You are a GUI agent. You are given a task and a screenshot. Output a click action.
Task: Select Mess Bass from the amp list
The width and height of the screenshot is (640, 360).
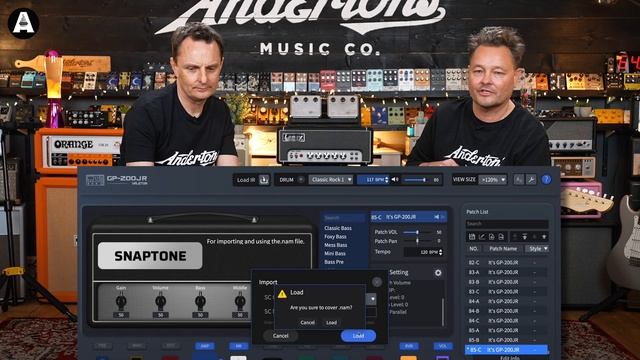[x=336, y=245]
